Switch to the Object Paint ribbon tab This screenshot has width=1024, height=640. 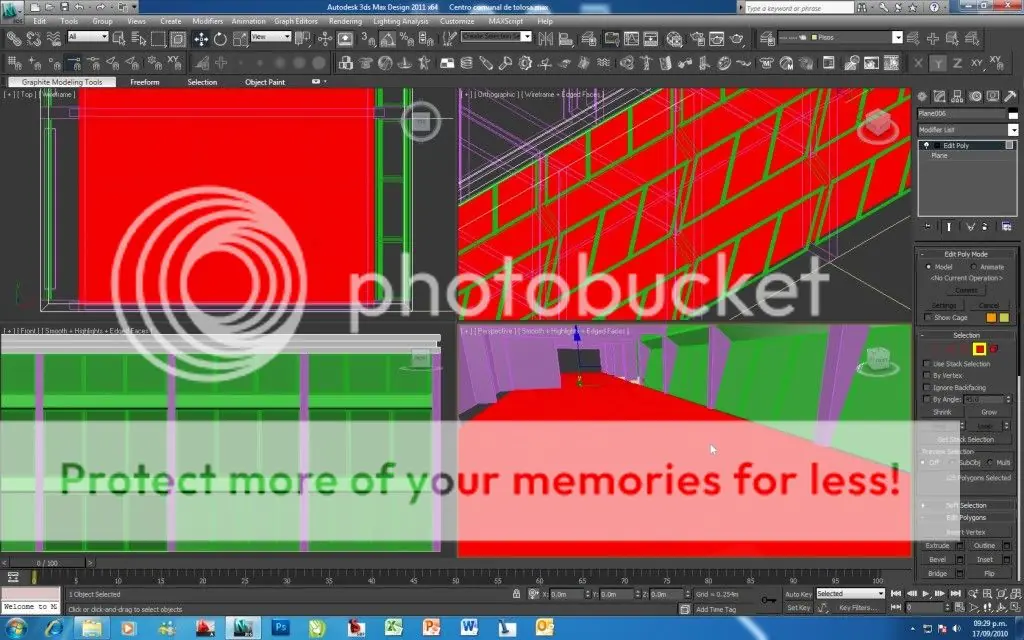point(265,82)
